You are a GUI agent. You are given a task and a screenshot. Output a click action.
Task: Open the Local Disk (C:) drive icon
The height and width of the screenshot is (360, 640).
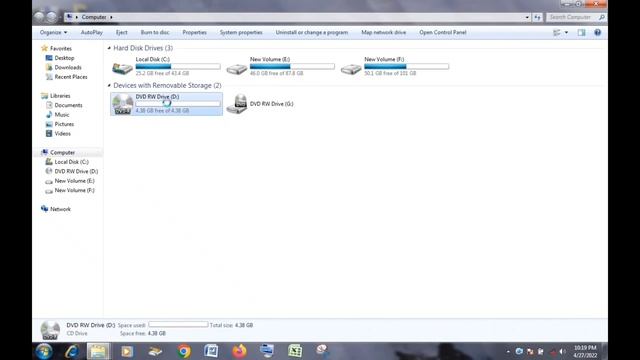point(122,68)
